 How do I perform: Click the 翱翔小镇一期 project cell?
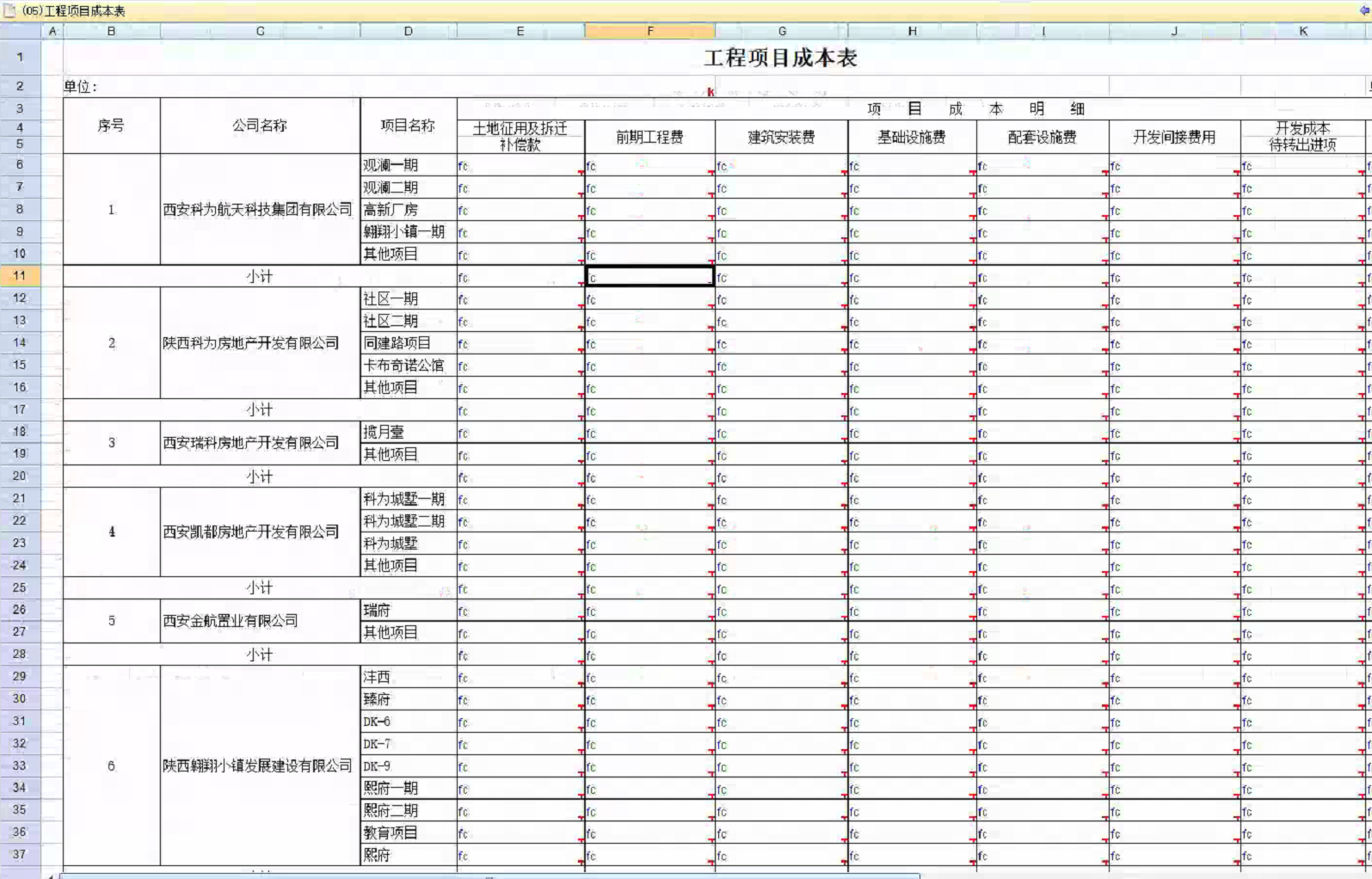409,232
